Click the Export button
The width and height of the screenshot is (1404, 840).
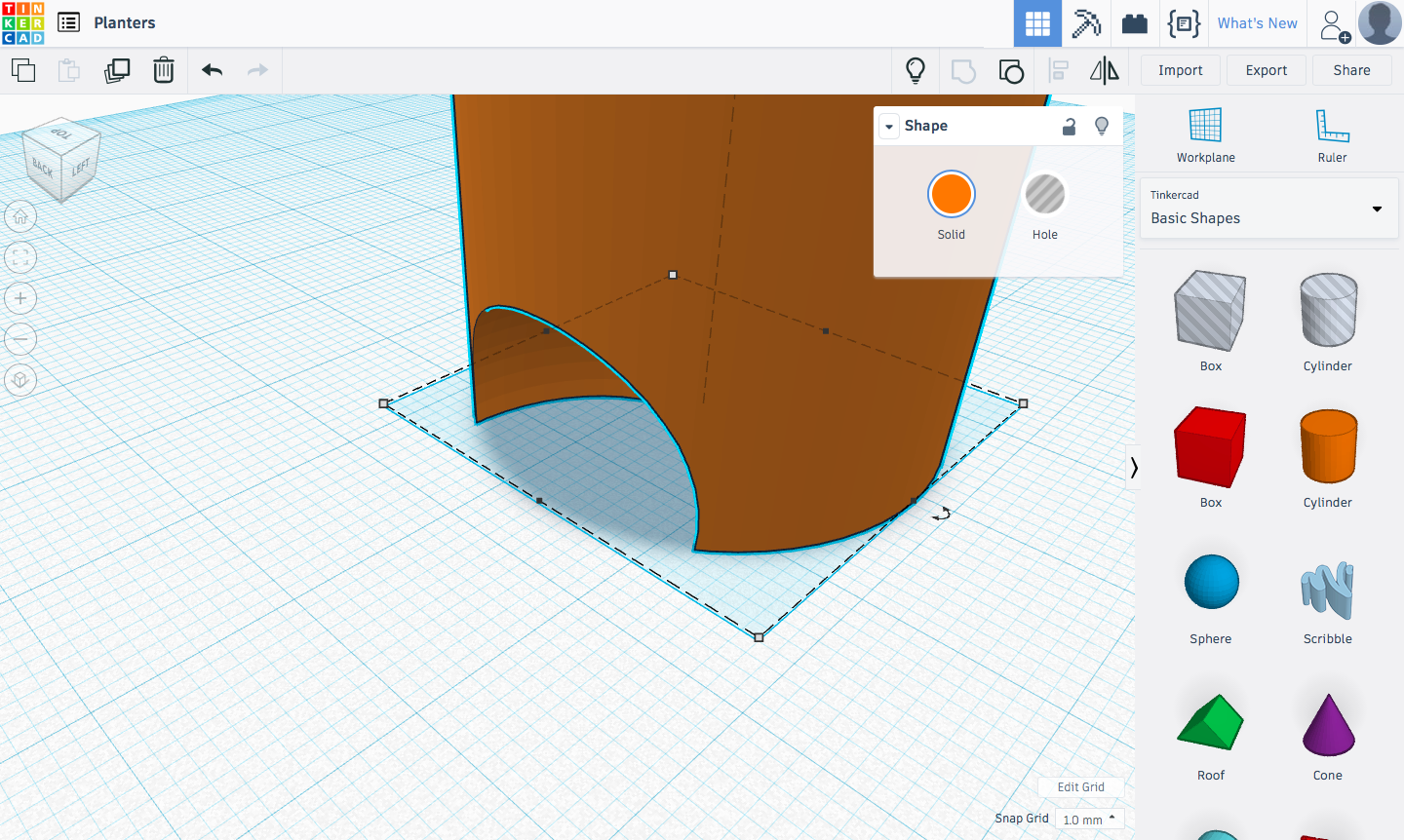pos(1266,70)
